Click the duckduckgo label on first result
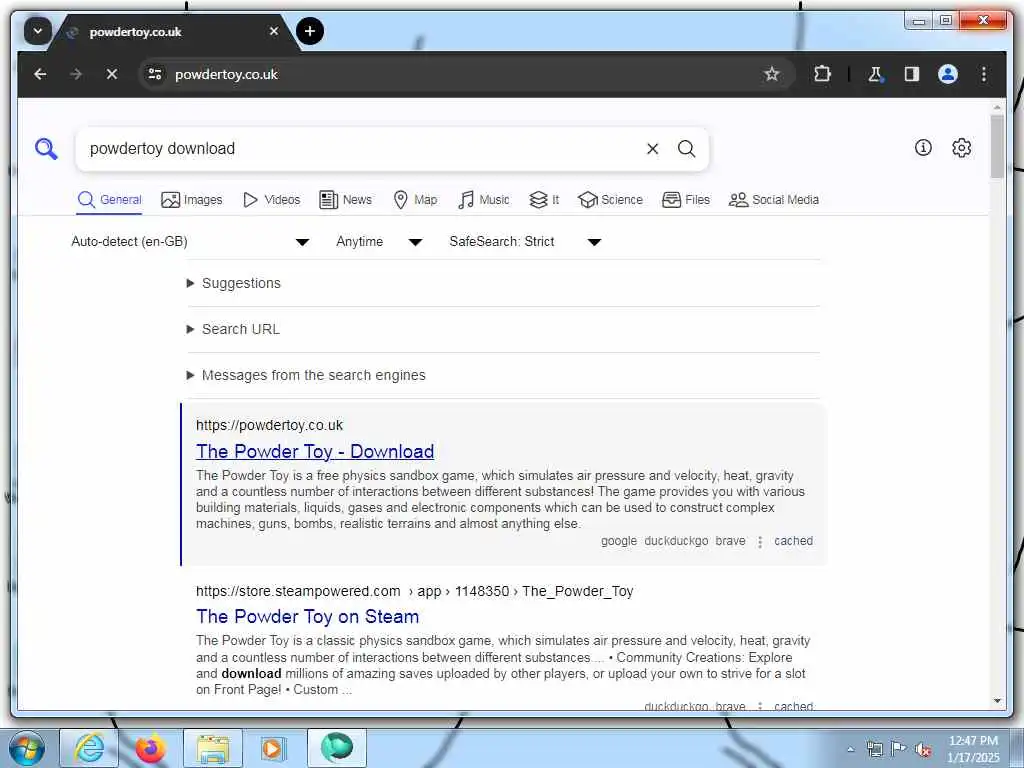1024x768 pixels. [676, 541]
